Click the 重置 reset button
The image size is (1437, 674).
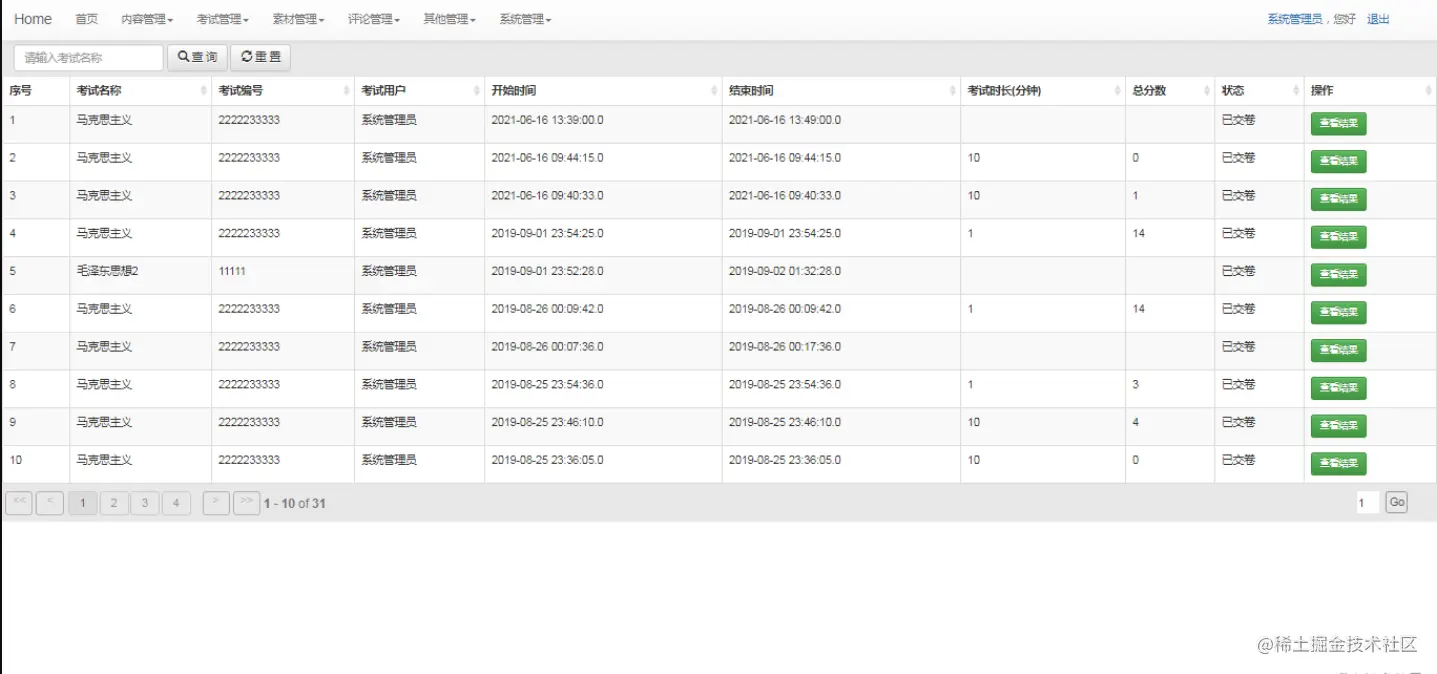260,58
